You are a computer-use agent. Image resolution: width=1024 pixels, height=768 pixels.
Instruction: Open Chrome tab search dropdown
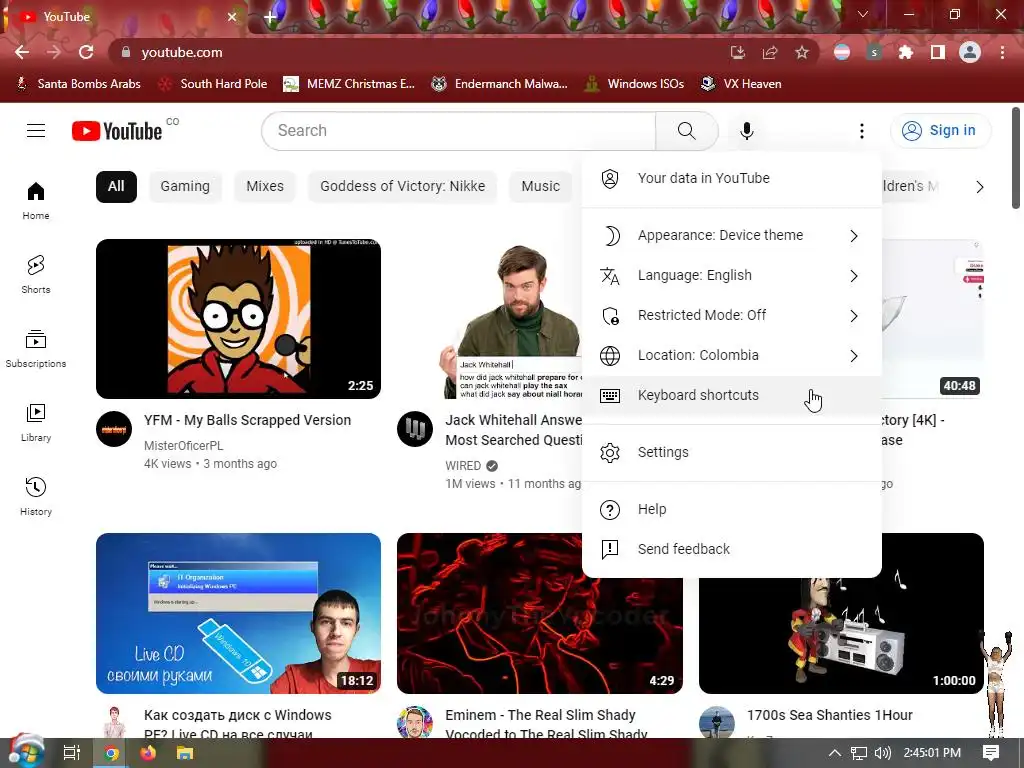pos(863,14)
